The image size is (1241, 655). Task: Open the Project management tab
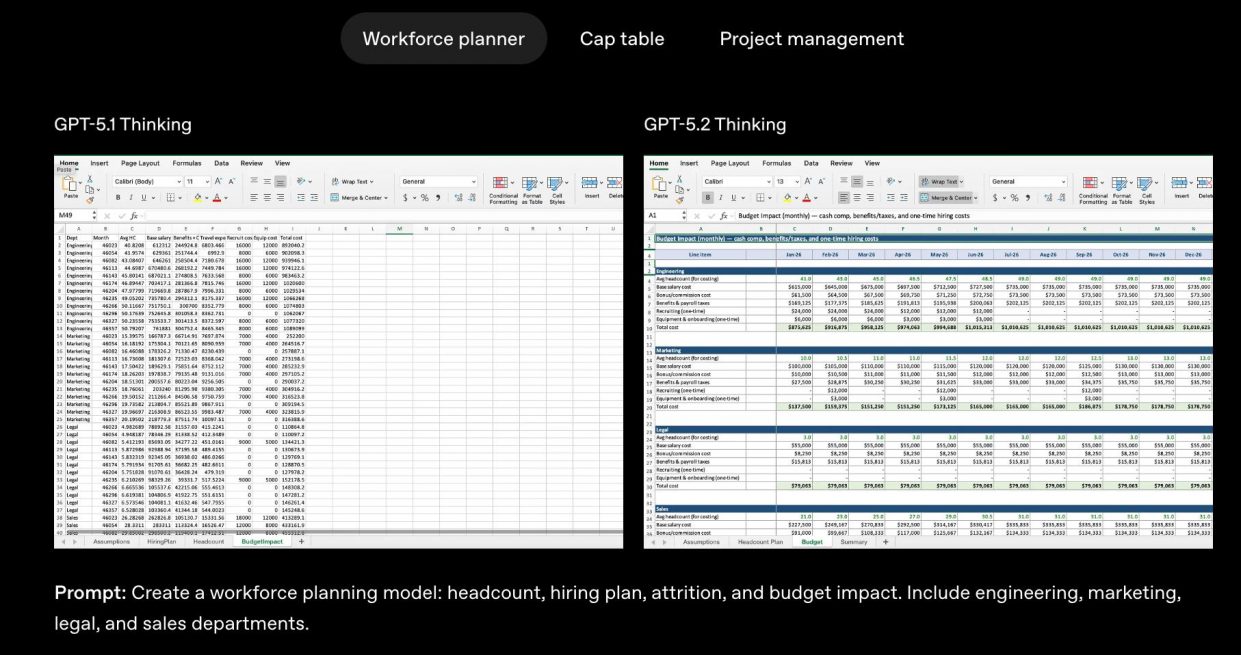(x=812, y=39)
